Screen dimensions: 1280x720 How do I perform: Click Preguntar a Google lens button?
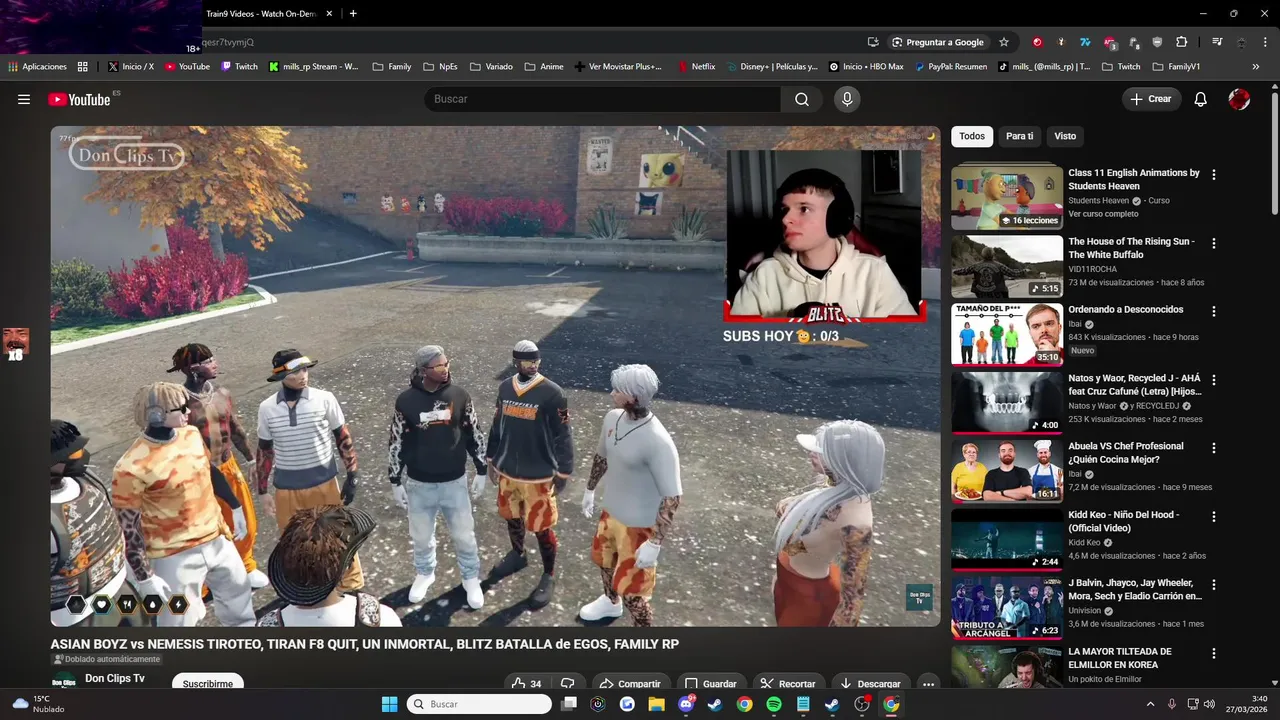937,42
